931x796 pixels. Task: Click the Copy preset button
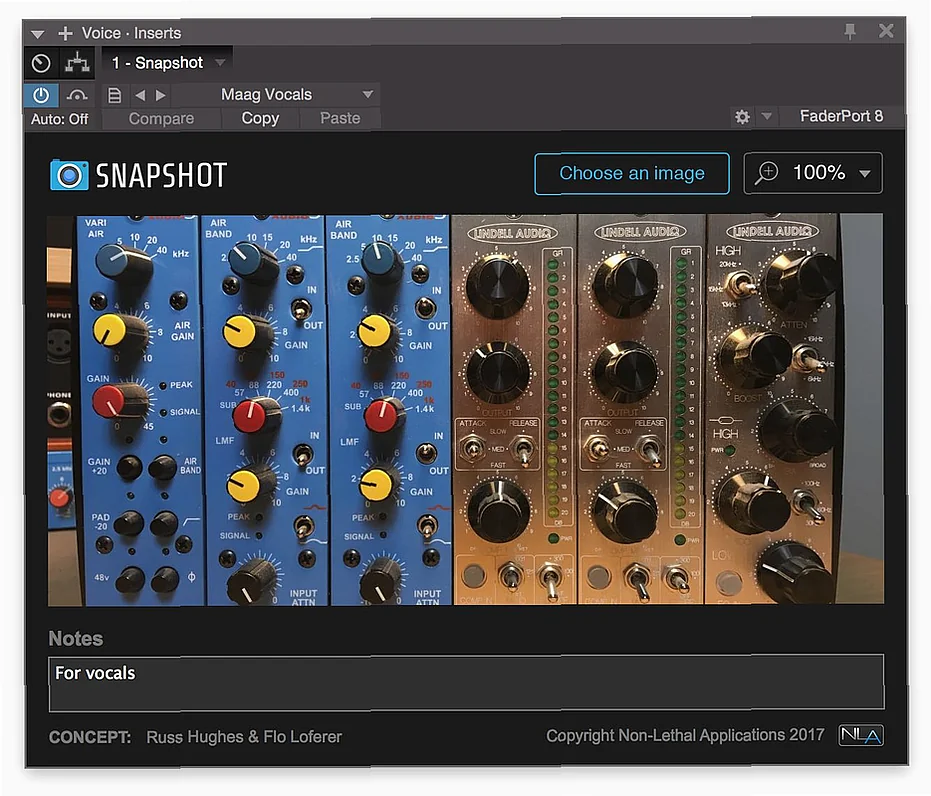pos(258,118)
